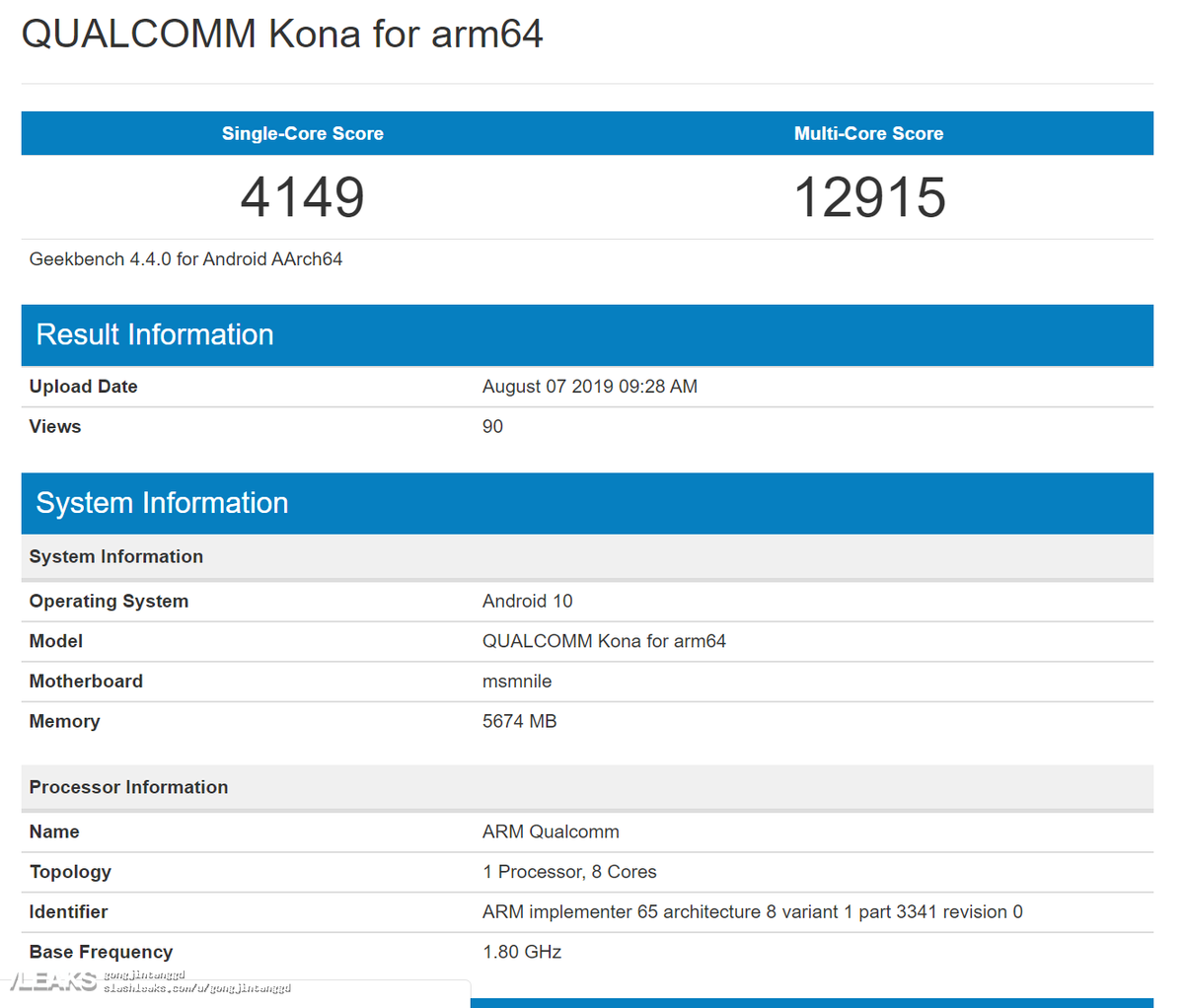Viewport: 1184px width, 1008px height.
Task: Open the Geekbench 4.4.0 for Android AArch64 label
Action: tap(185, 258)
